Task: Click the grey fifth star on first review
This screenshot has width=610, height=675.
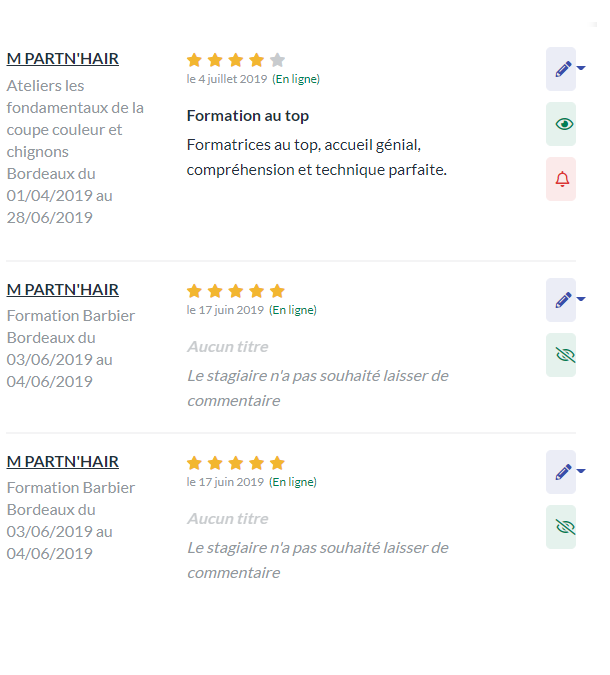Action: pyautogui.click(x=277, y=60)
